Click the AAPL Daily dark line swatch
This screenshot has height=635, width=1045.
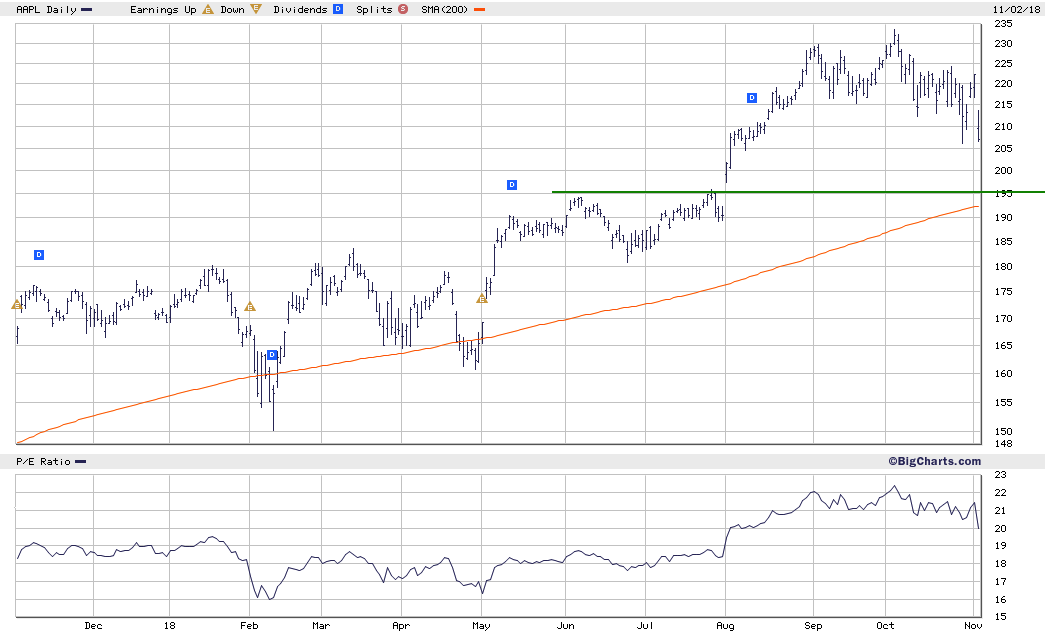point(86,10)
